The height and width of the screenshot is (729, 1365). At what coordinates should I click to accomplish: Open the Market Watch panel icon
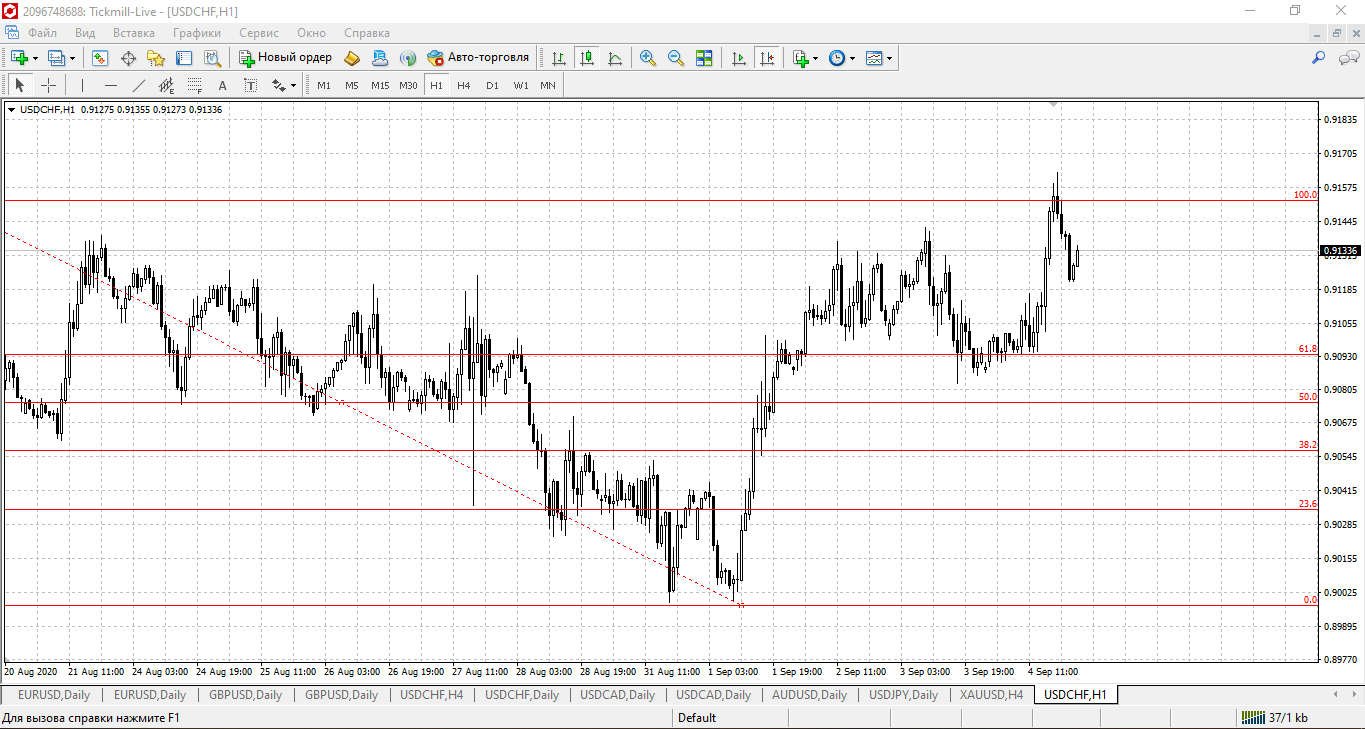click(x=100, y=58)
